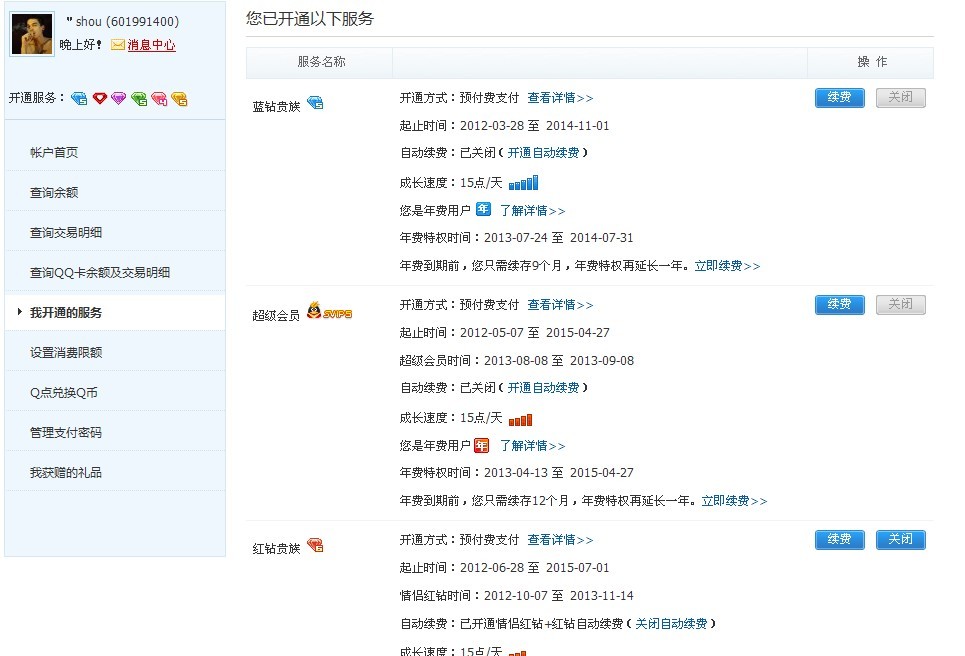Open 了解详情>> under 超级会员
The image size is (965, 656).
coord(532,446)
